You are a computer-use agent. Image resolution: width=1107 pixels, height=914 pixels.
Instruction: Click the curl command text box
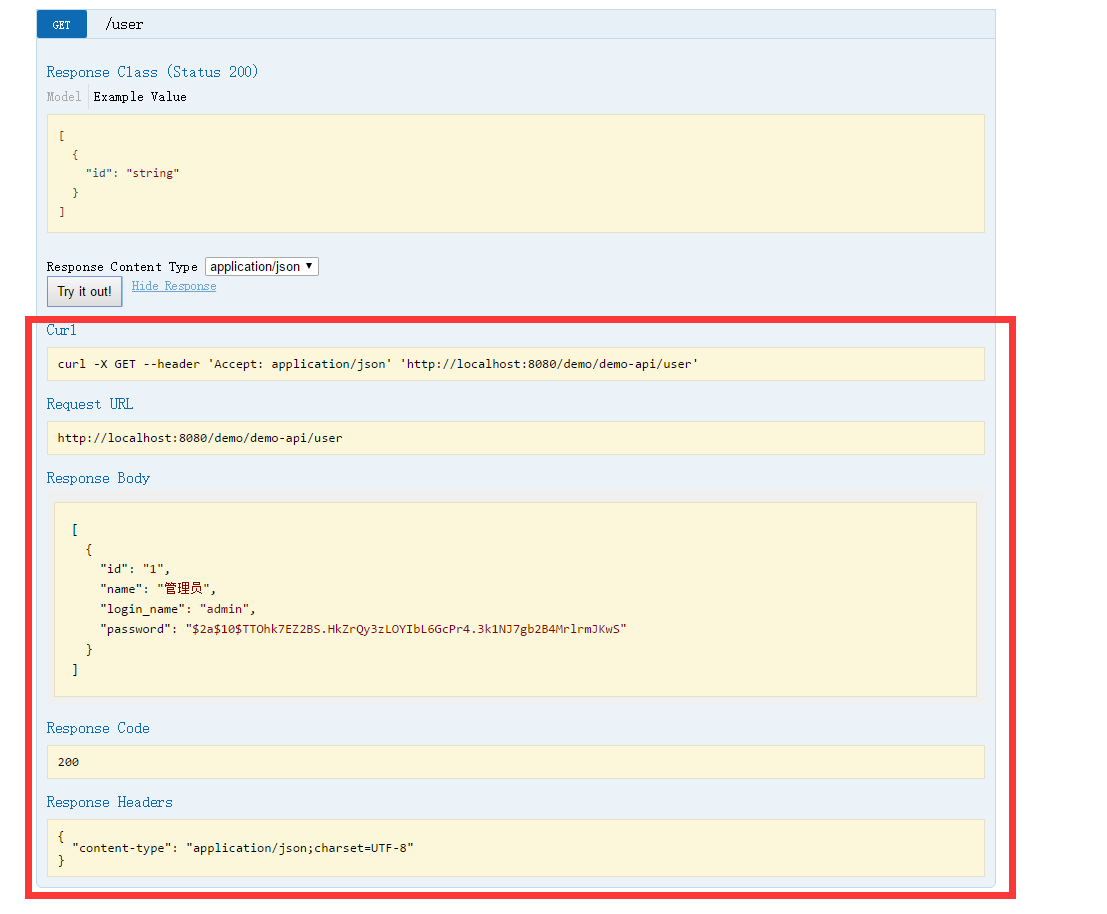pyautogui.click(x=515, y=364)
